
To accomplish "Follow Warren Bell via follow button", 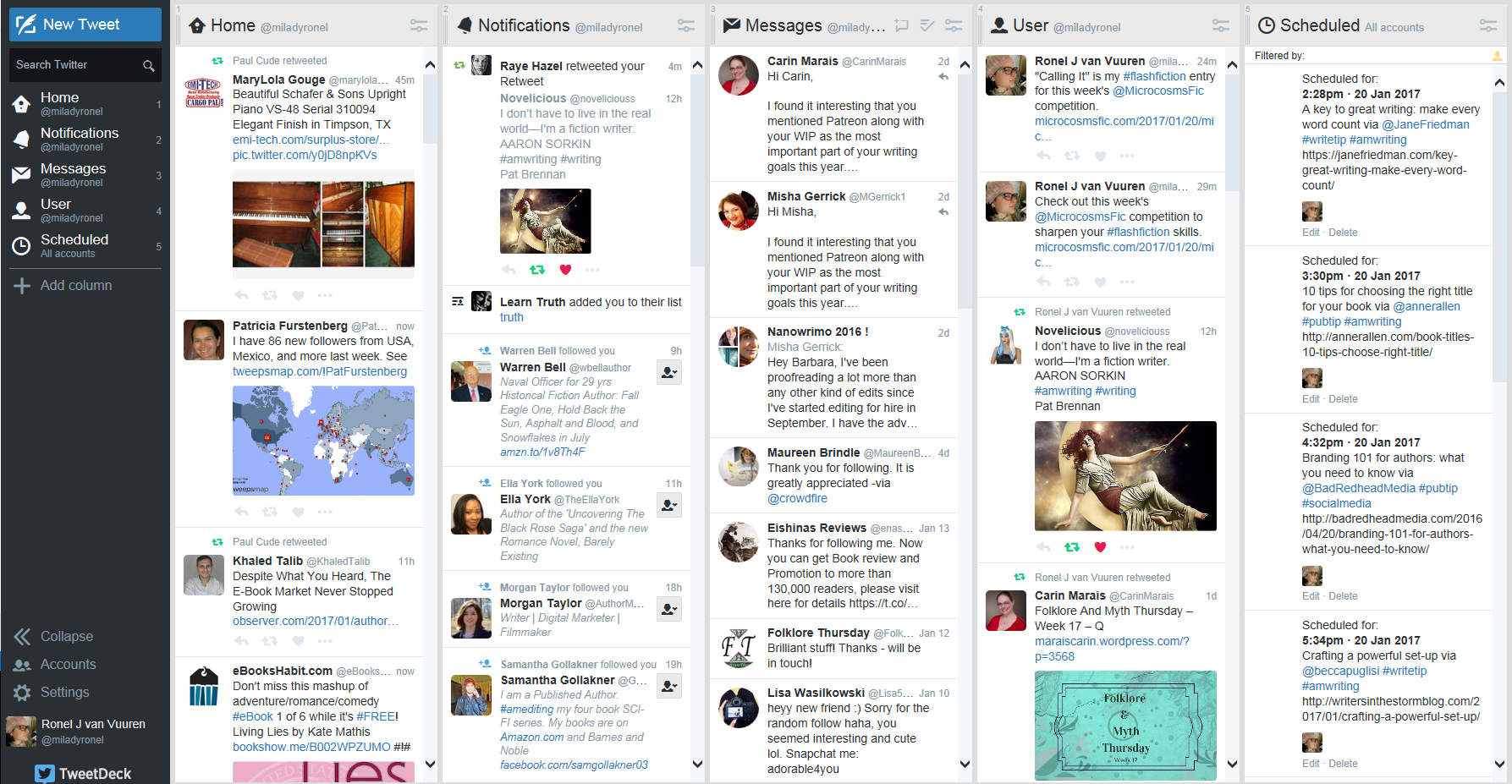I will pyautogui.click(x=668, y=372).
